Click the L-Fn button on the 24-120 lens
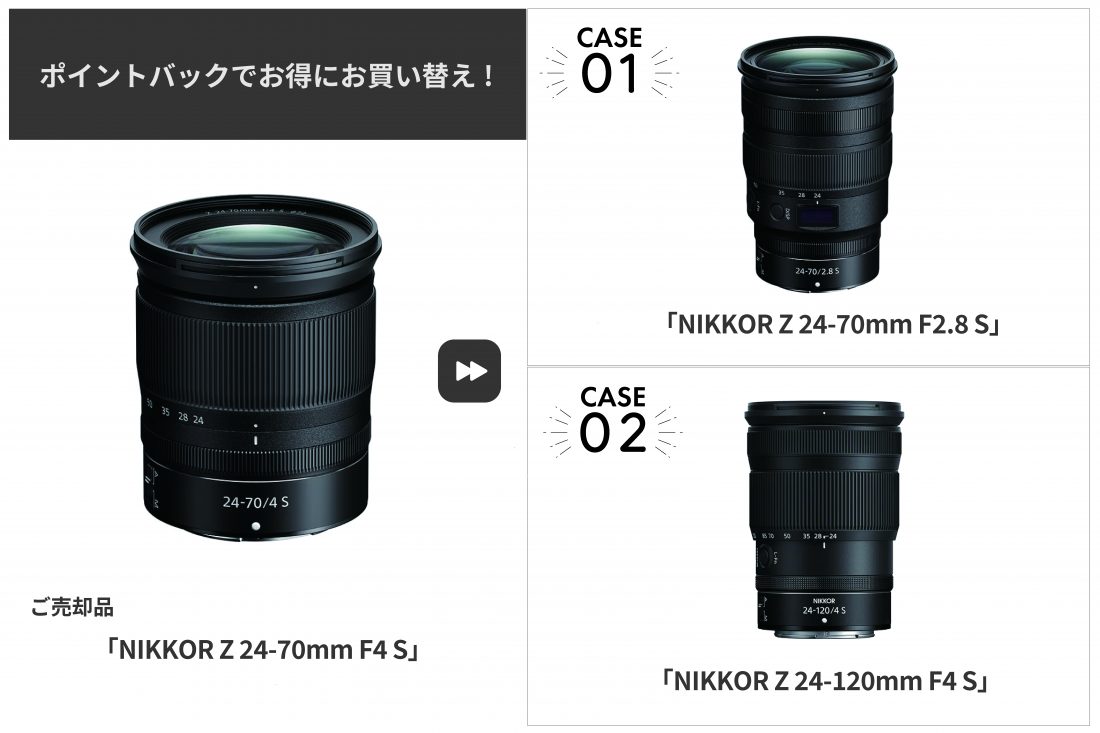This screenshot has width=1100, height=733. (763, 558)
